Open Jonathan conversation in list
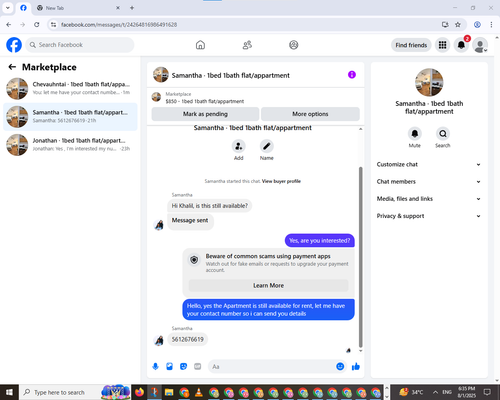The height and width of the screenshot is (400, 500). pyautogui.click(x=70, y=145)
